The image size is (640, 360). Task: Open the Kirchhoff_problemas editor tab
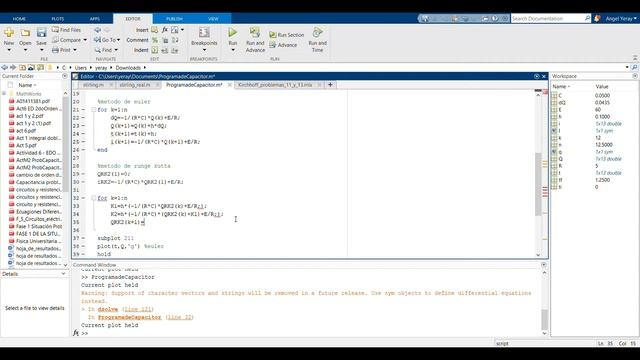coord(275,85)
